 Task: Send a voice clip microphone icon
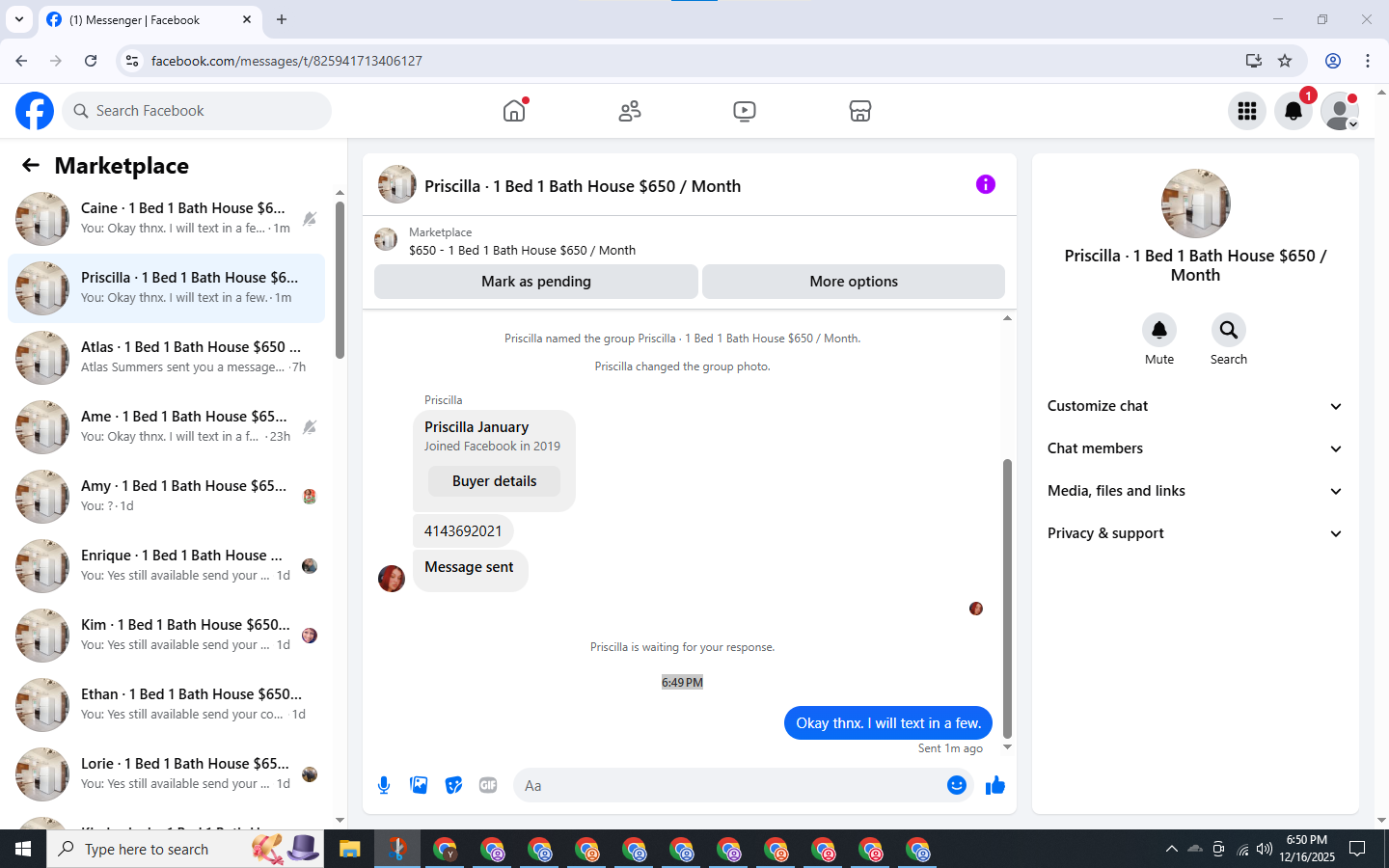pyautogui.click(x=384, y=785)
